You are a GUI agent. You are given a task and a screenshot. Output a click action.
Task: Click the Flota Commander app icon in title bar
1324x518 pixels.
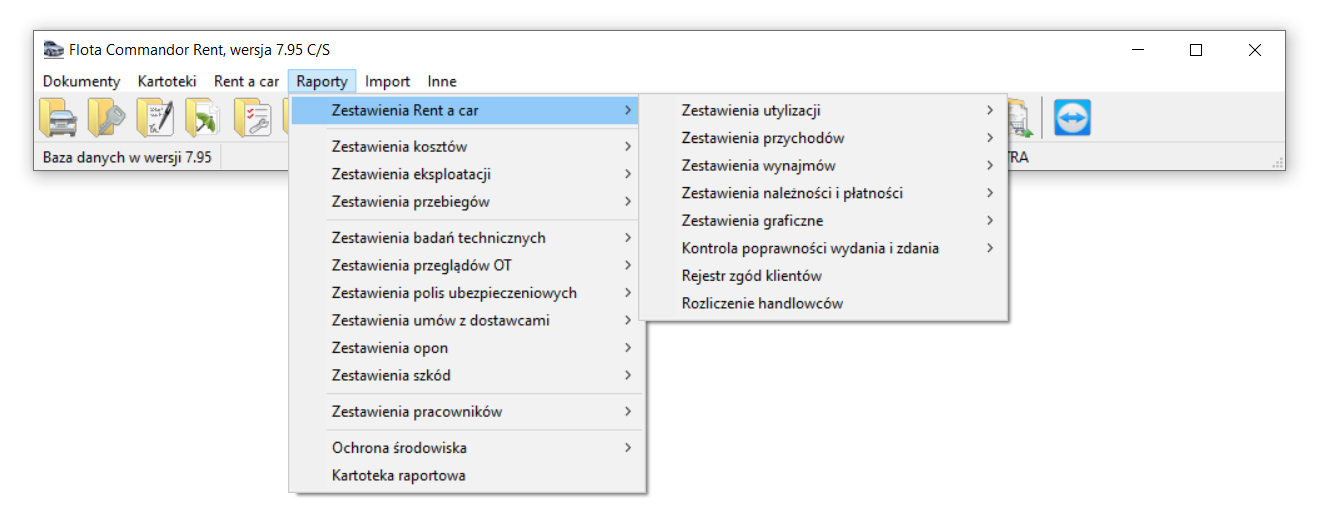coord(54,50)
